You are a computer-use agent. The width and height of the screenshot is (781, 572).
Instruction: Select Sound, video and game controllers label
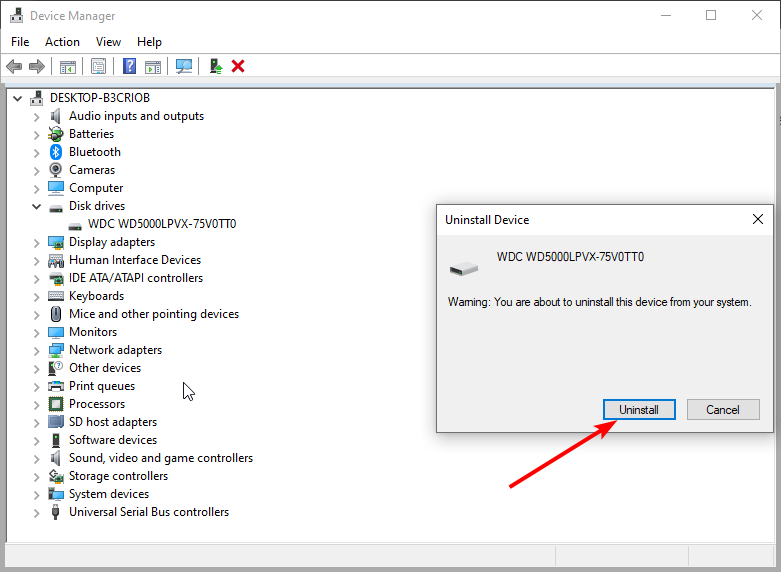point(161,458)
